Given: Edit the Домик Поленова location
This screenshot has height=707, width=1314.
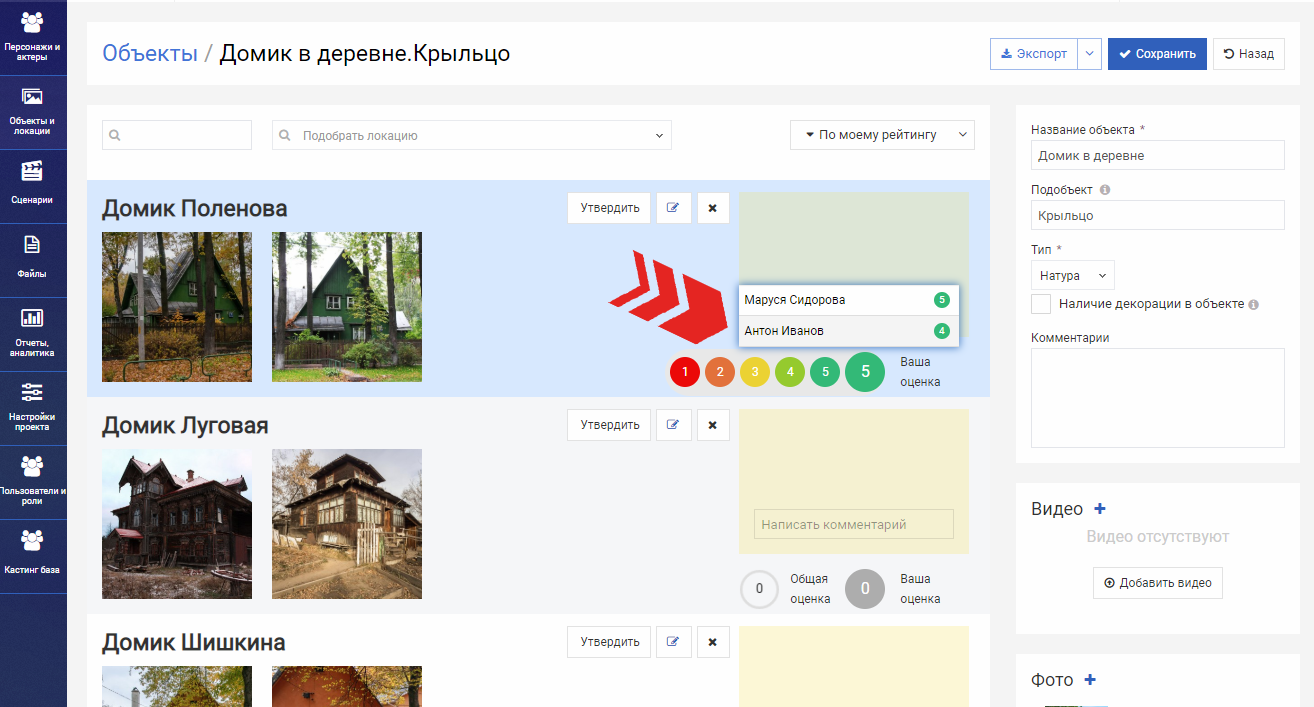Looking at the screenshot, I should (x=674, y=208).
